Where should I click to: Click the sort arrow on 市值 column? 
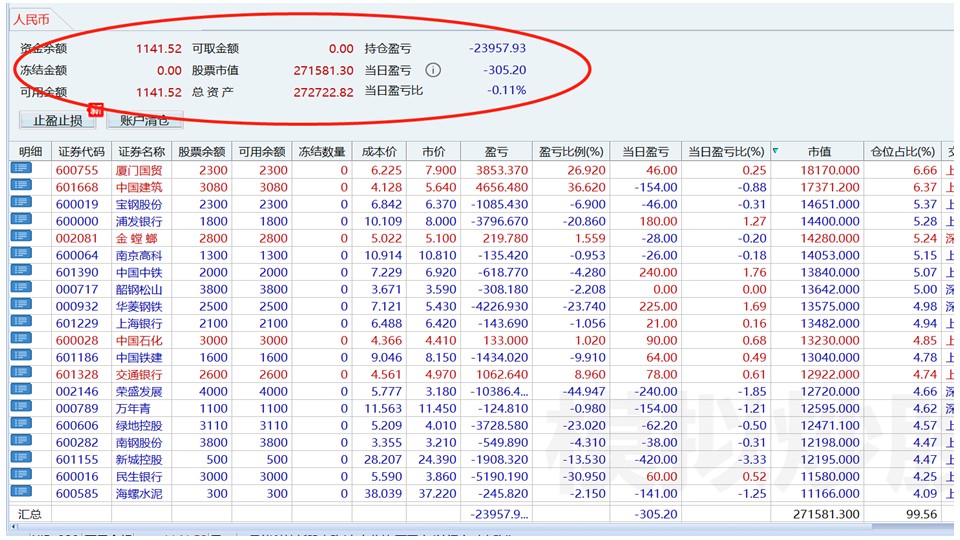pos(776,151)
